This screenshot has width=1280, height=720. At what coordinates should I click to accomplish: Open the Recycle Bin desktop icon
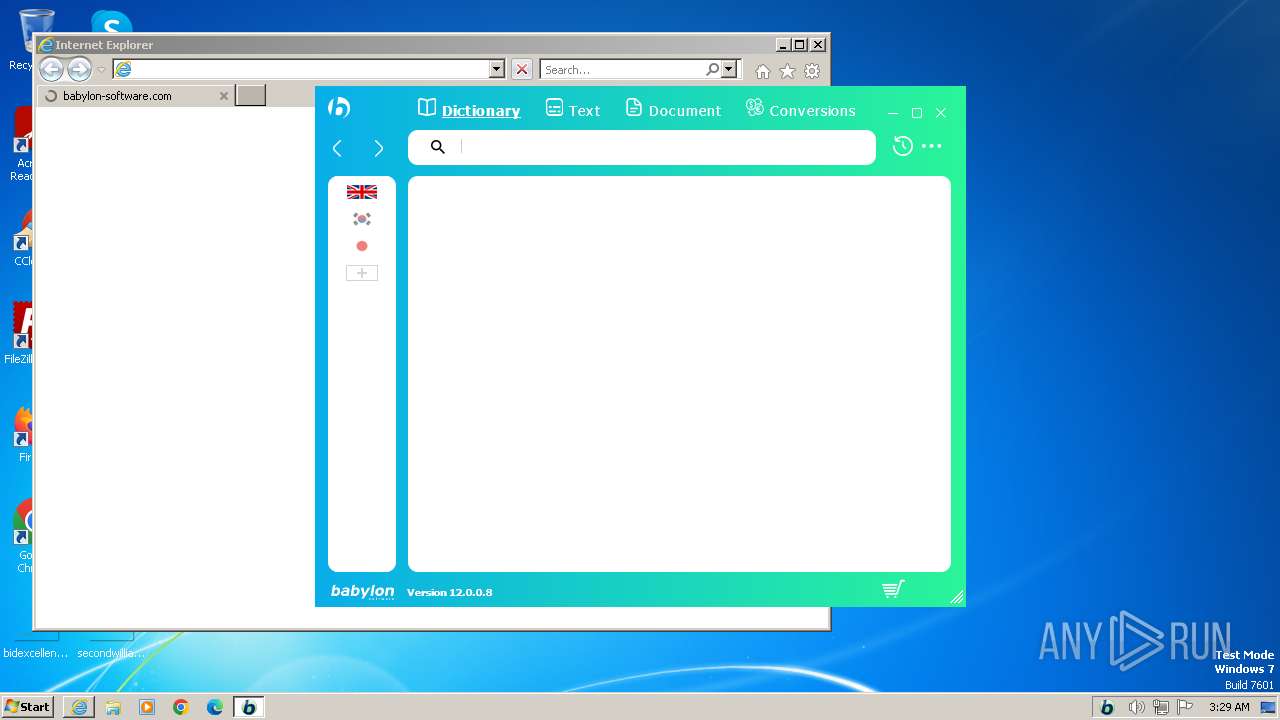click(x=37, y=38)
